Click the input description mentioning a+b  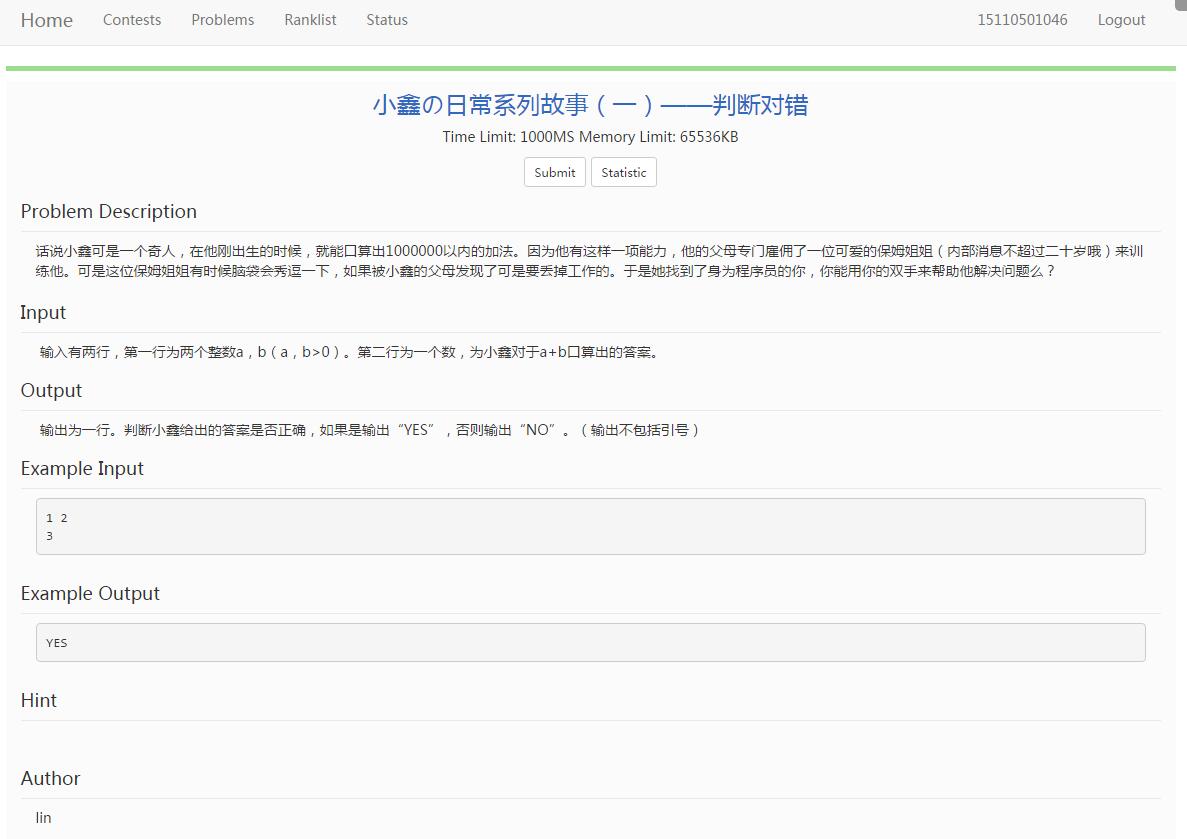pyautogui.click(x=349, y=352)
